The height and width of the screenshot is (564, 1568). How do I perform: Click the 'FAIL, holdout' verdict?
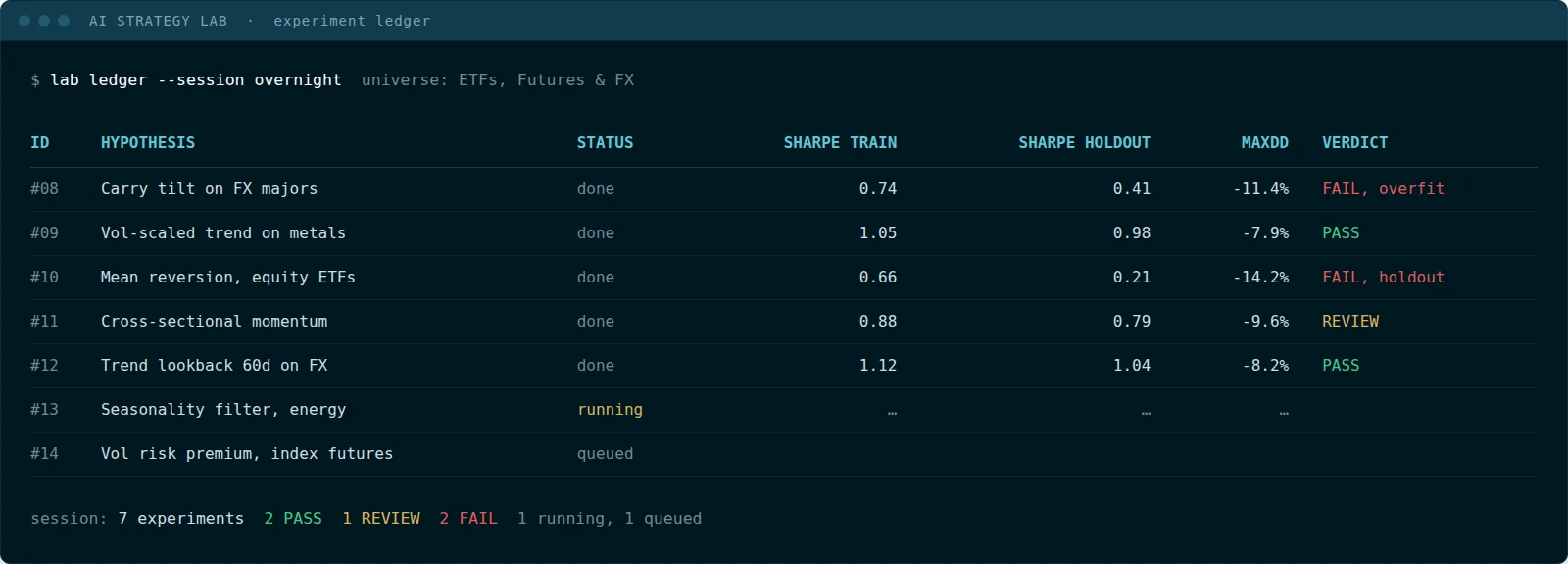[x=1383, y=278]
